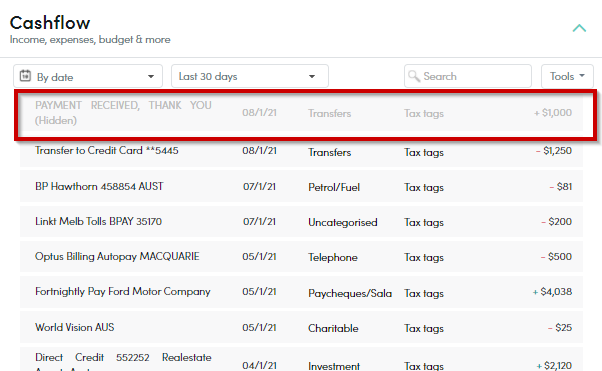The width and height of the screenshot is (602, 371).
Task: Click the -$25 amount
Action: tap(560, 327)
